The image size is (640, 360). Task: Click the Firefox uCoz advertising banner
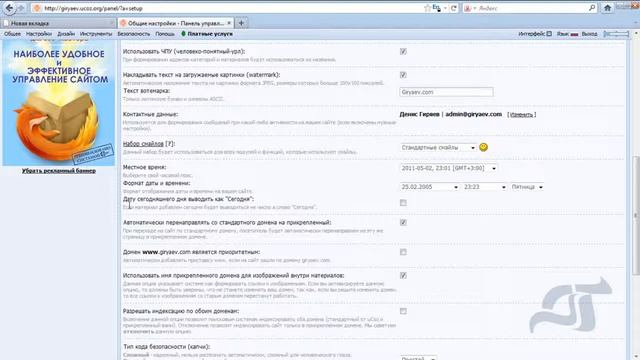[59, 103]
